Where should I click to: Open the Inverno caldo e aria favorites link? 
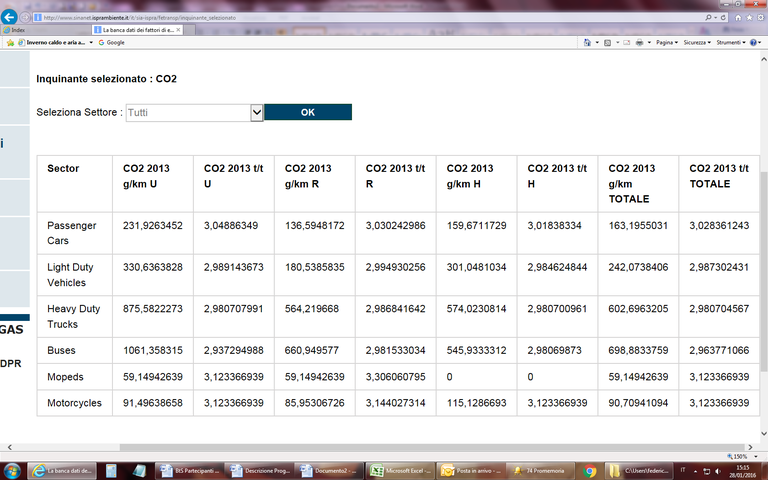55,43
